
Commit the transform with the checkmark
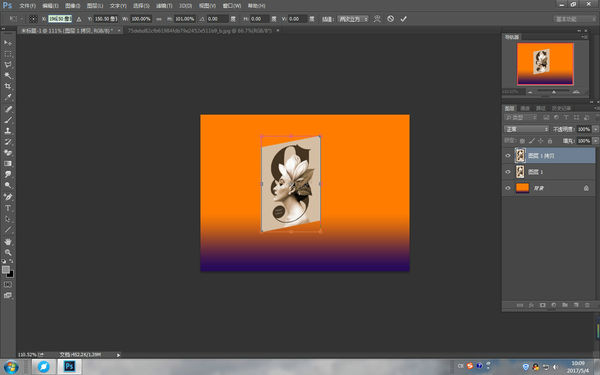tap(403, 19)
